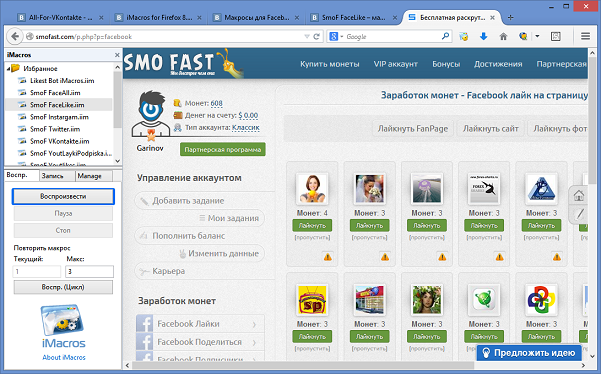Open the Купить монеты nav link
This screenshot has height=374, width=601.
click(330, 64)
